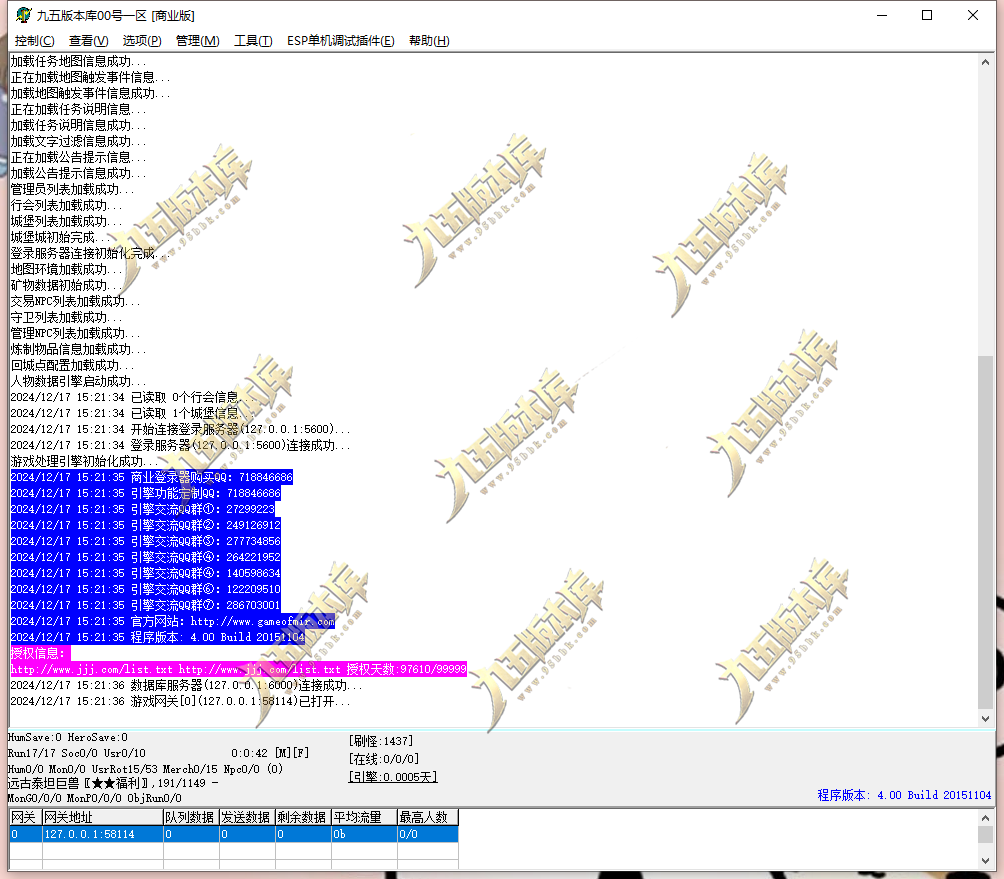Screen dimensions: 1004x879
Task: Click the 0:0:42 uptime timer text
Action: 250,754
